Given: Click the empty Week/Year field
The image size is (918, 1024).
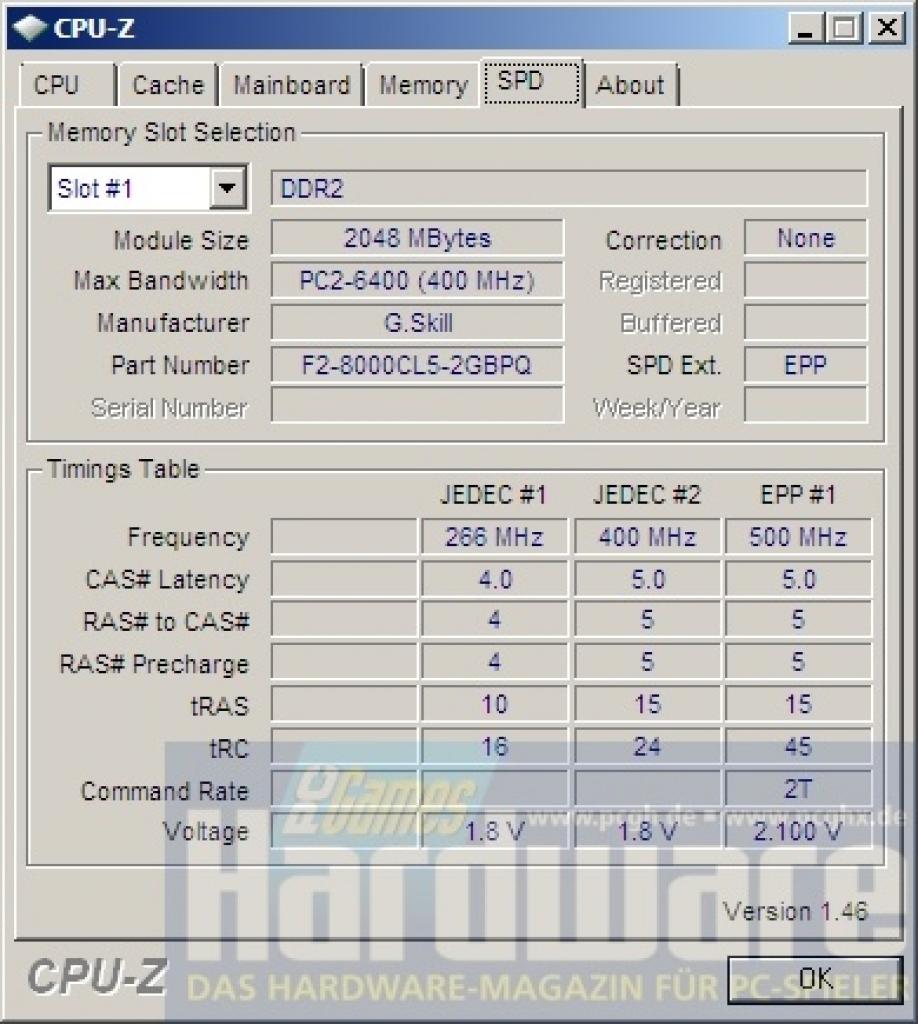Looking at the screenshot, I should coord(806,405).
